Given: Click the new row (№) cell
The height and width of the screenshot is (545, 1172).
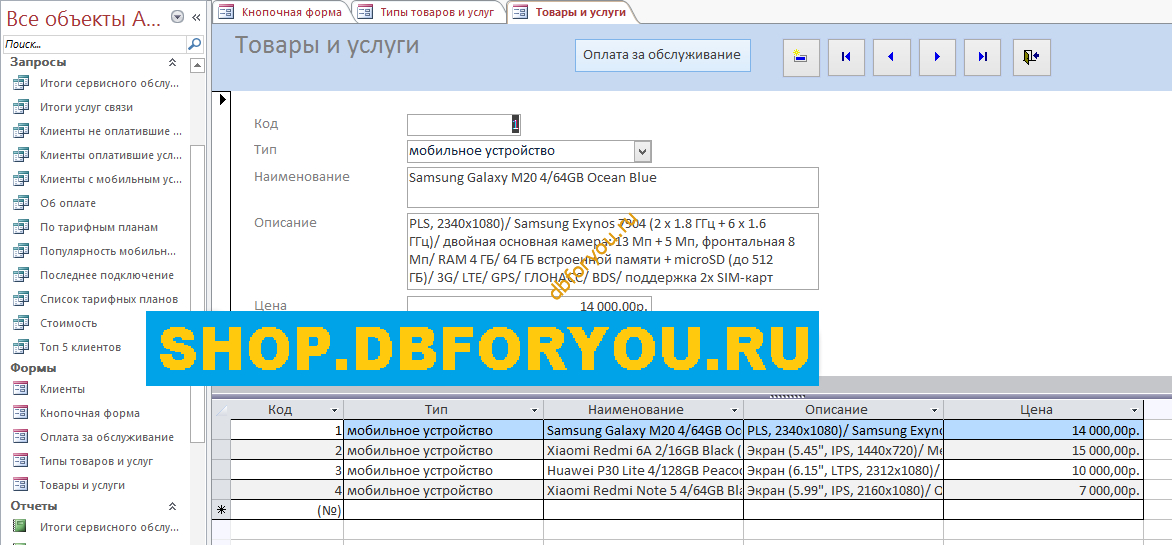Looking at the screenshot, I should coord(287,511).
